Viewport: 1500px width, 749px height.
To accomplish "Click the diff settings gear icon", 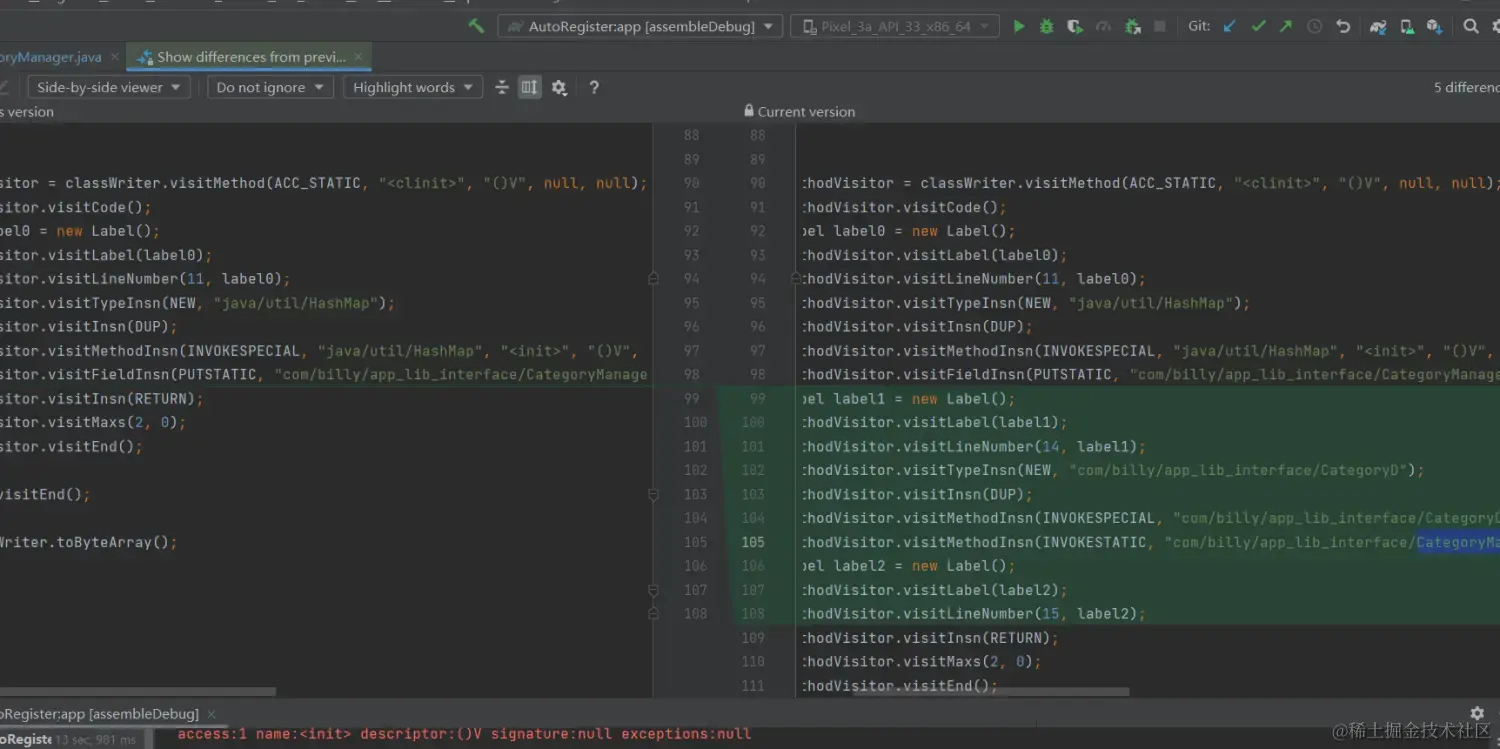I will (x=559, y=87).
